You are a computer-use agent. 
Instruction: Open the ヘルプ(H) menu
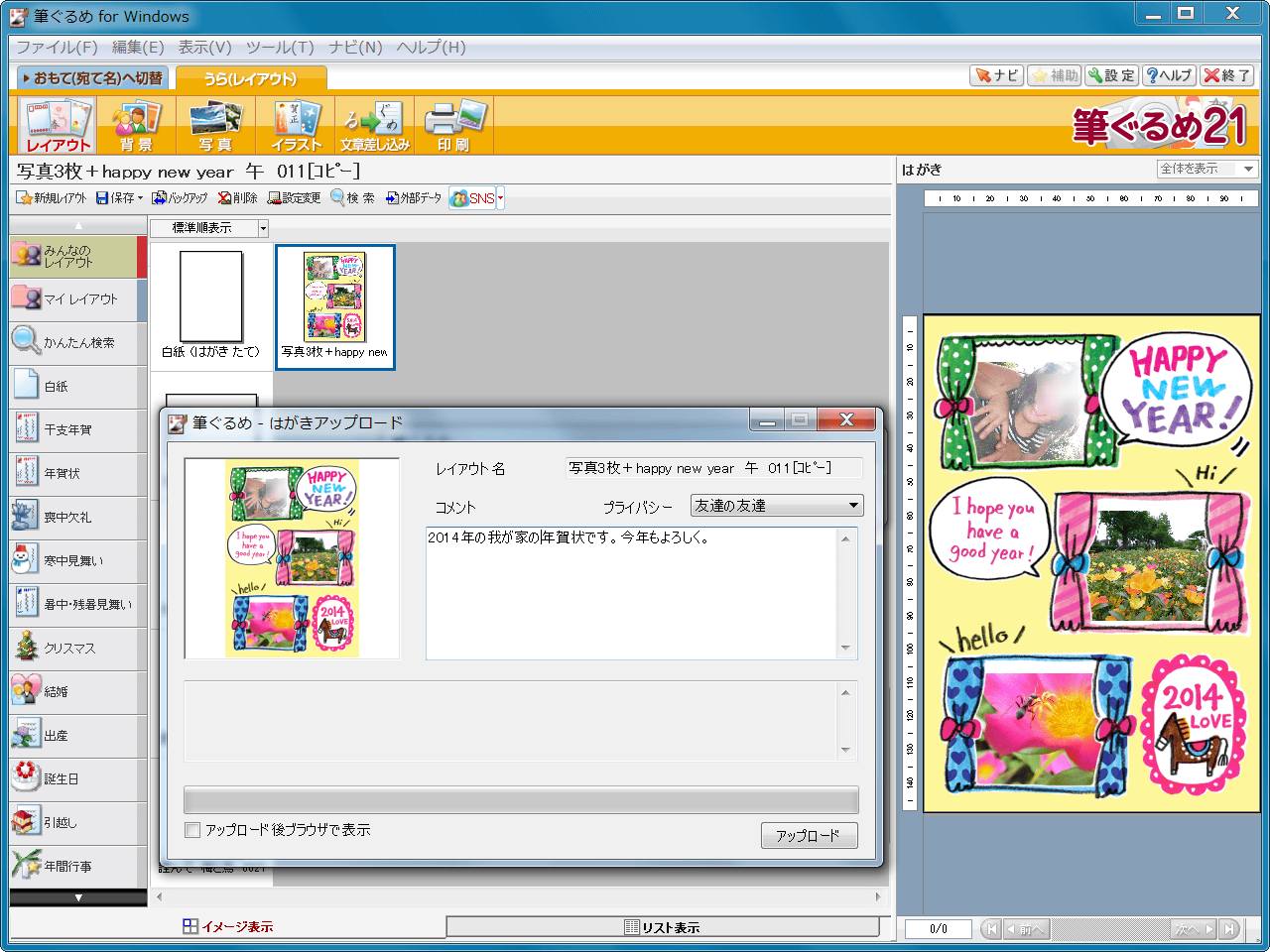click(x=431, y=48)
